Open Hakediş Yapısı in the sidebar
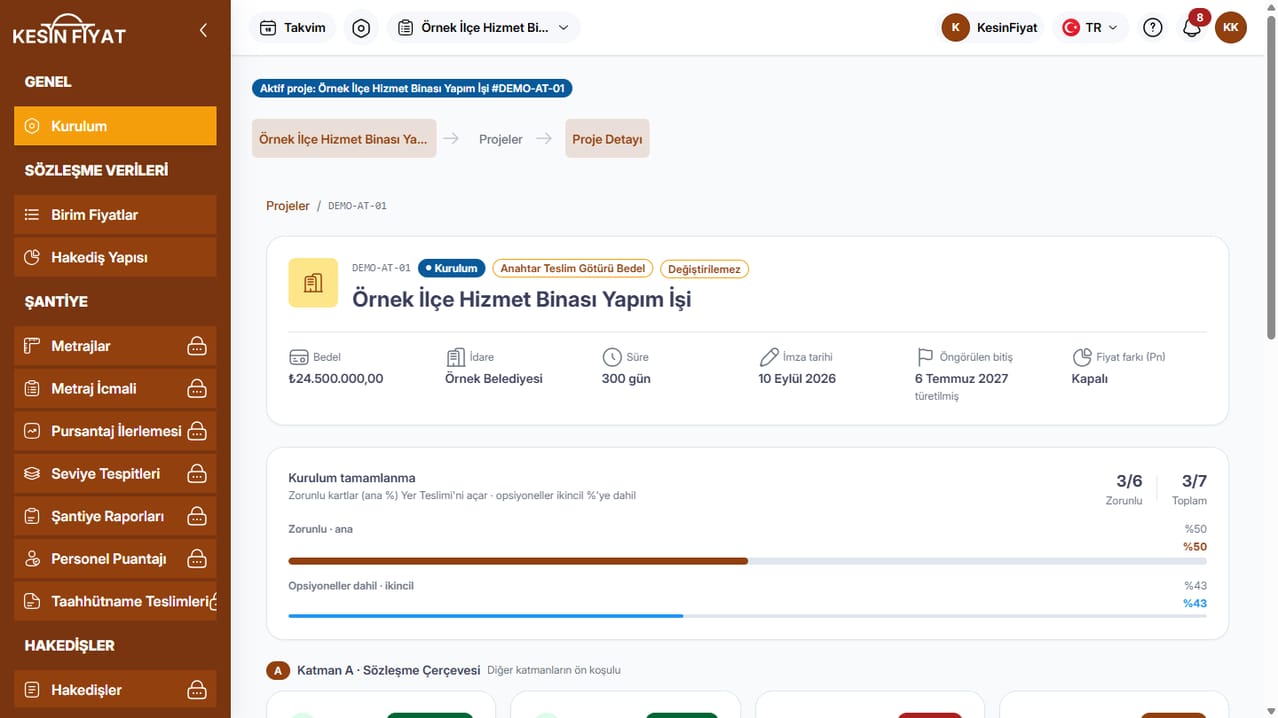Image resolution: width=1278 pixels, height=718 pixels. coord(115,257)
